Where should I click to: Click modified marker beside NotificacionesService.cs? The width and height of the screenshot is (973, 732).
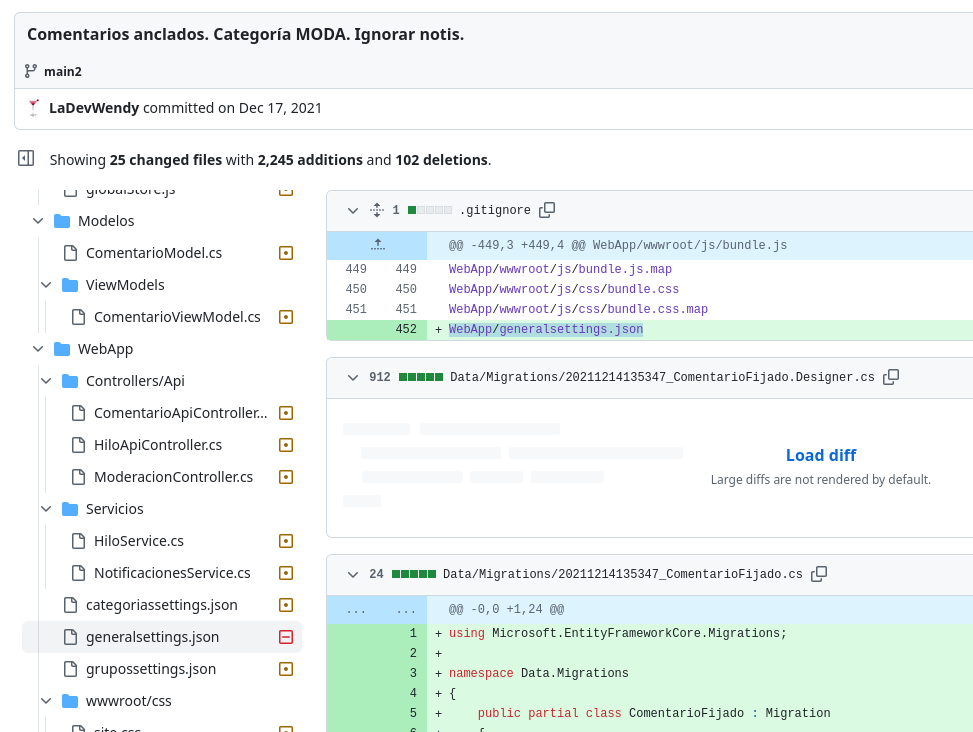[286, 573]
